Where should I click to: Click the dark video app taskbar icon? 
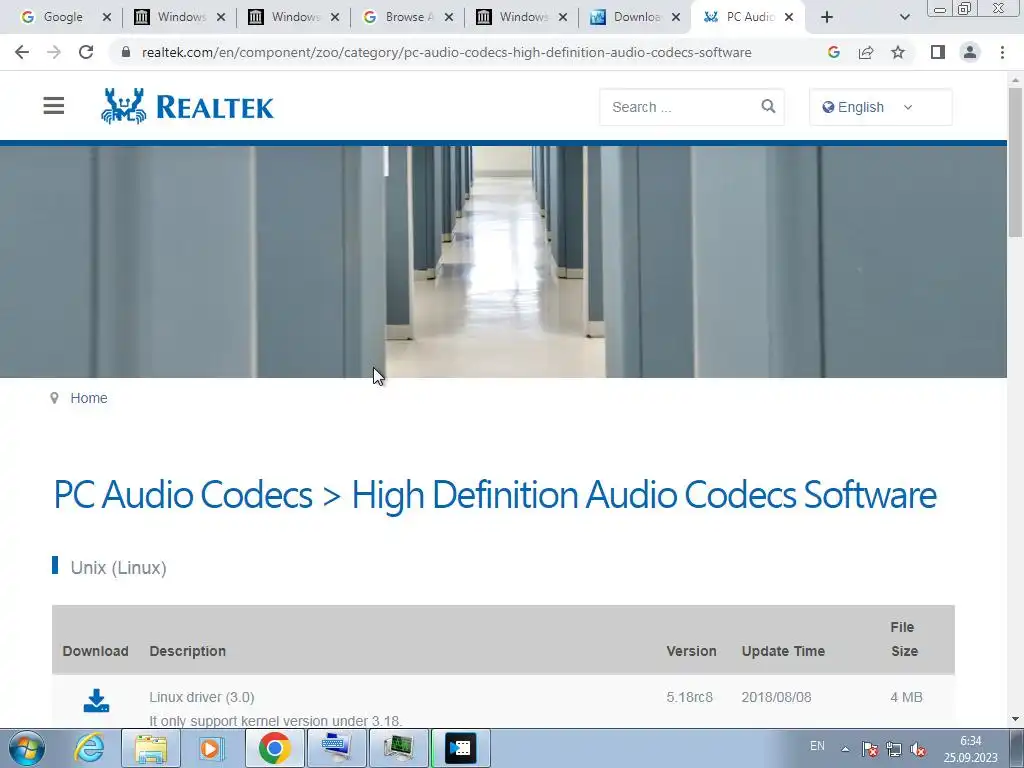461,748
